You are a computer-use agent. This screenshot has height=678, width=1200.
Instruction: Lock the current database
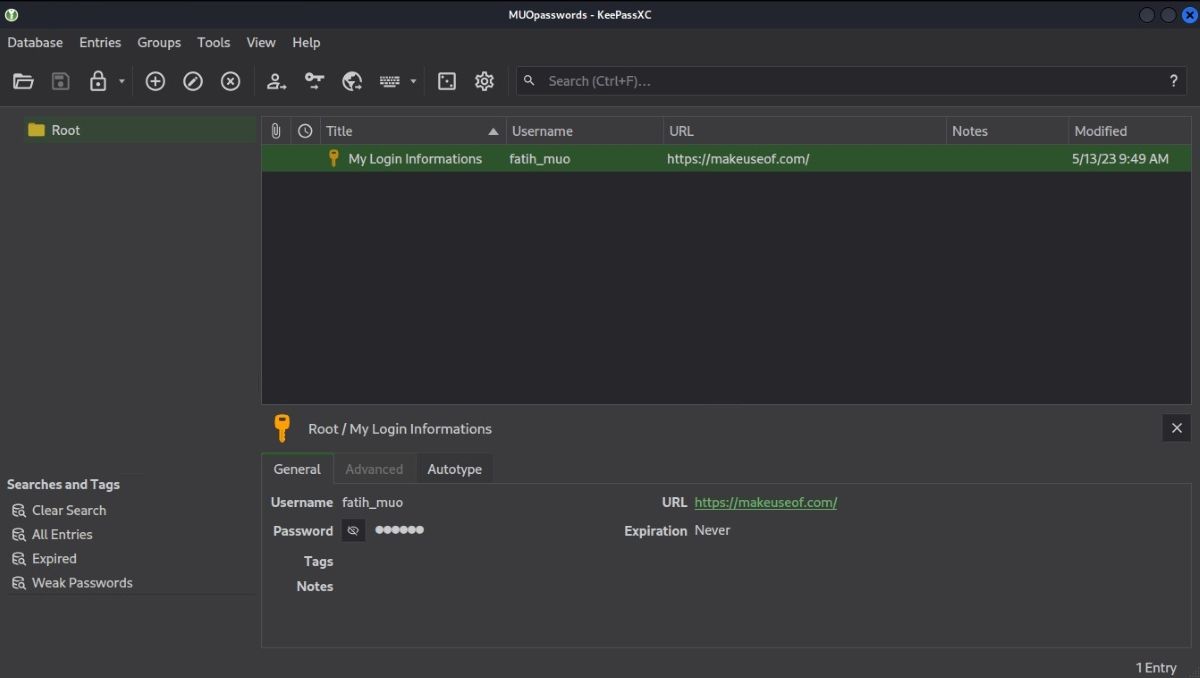point(97,81)
